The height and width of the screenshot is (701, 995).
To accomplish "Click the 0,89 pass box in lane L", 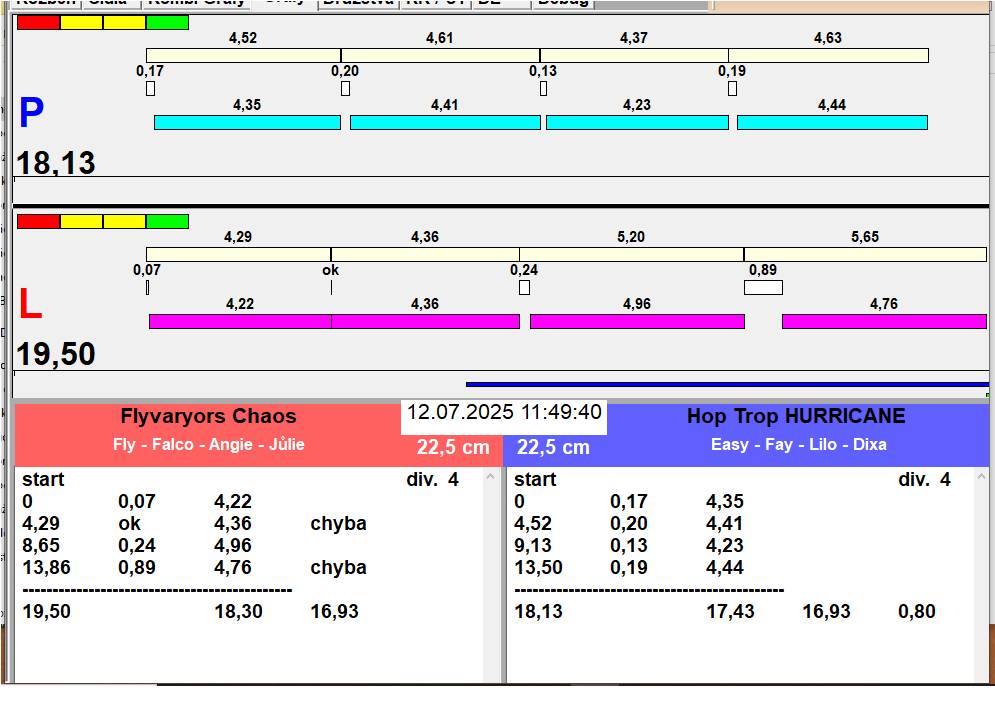I will [x=763, y=288].
